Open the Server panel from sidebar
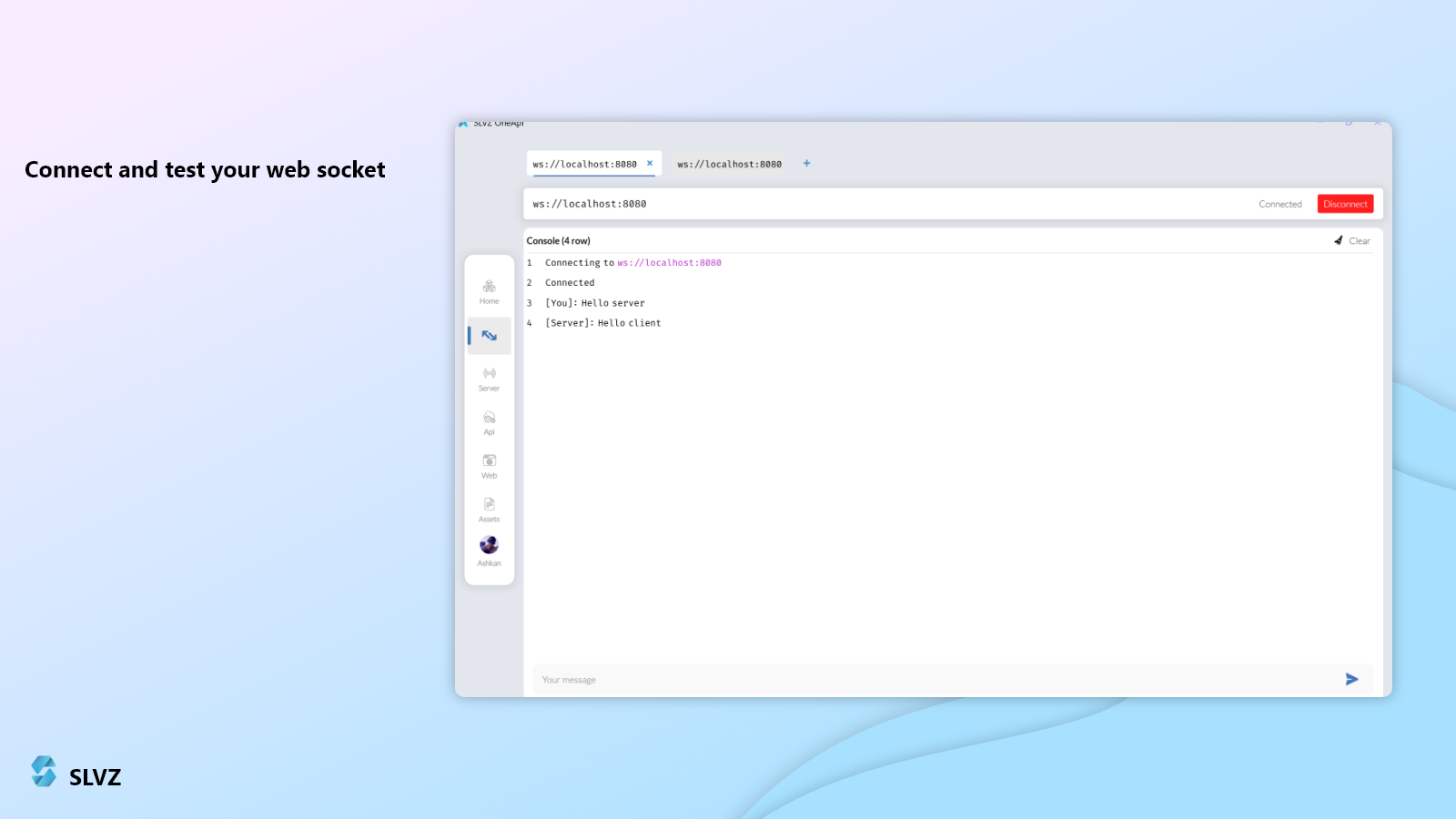Image resolution: width=1456 pixels, height=819 pixels. [489, 379]
